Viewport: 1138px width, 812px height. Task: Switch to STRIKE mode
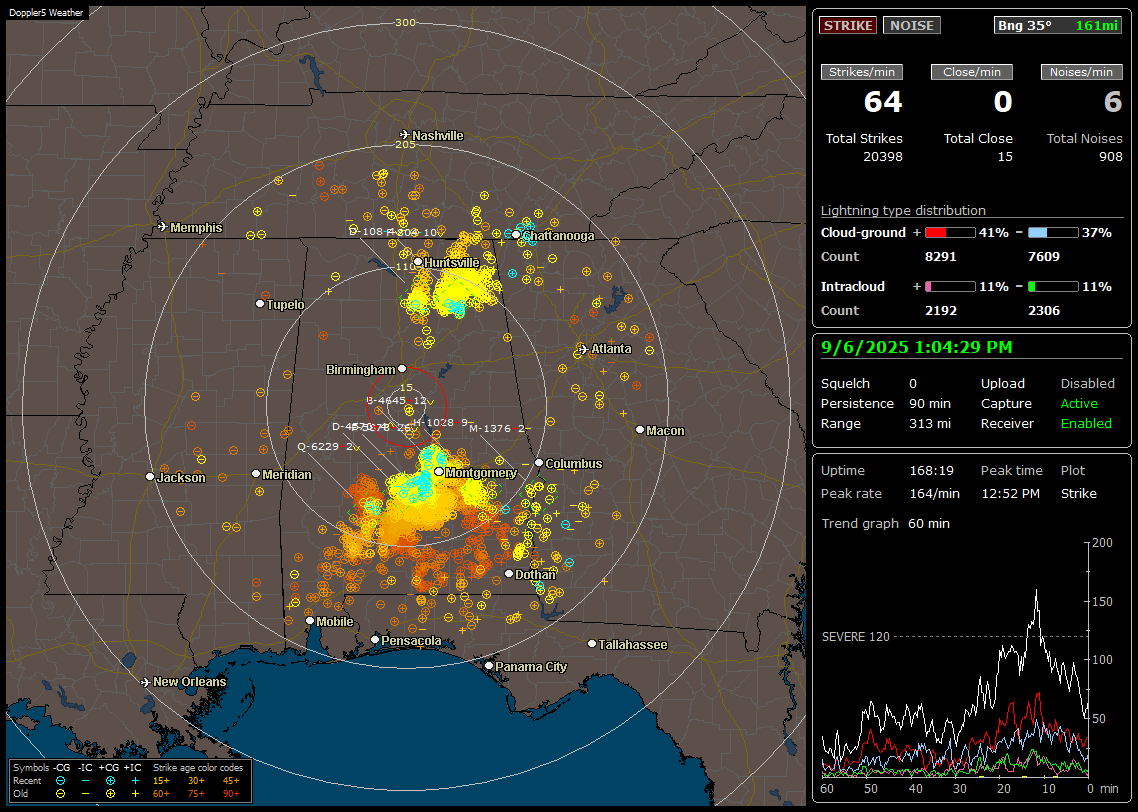pyautogui.click(x=848, y=25)
